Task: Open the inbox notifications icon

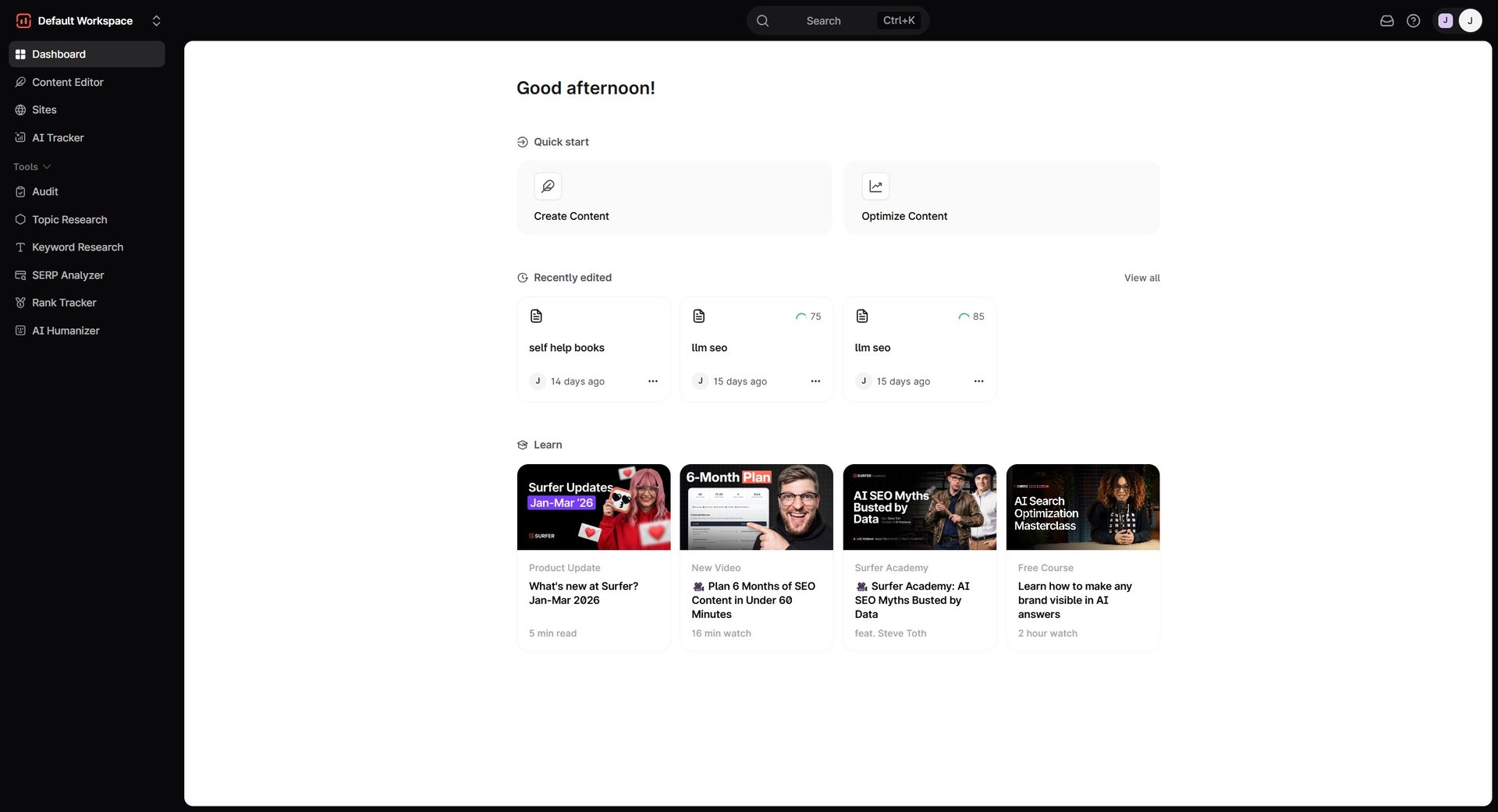Action: 1386,21
